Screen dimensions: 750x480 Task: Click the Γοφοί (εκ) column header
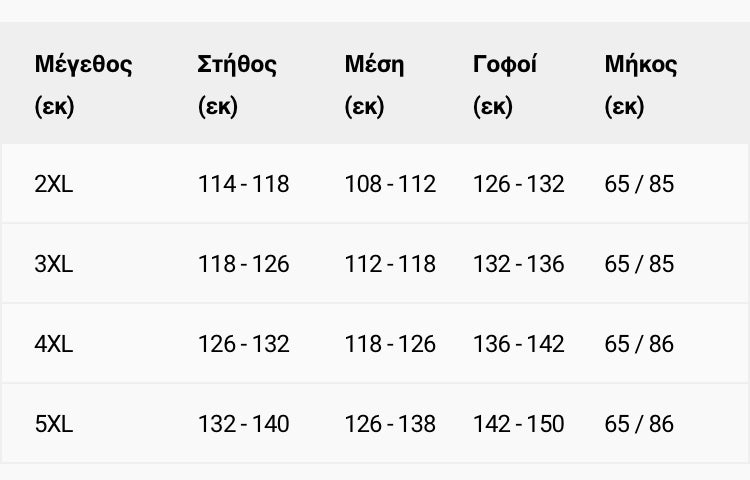pyautogui.click(x=505, y=85)
